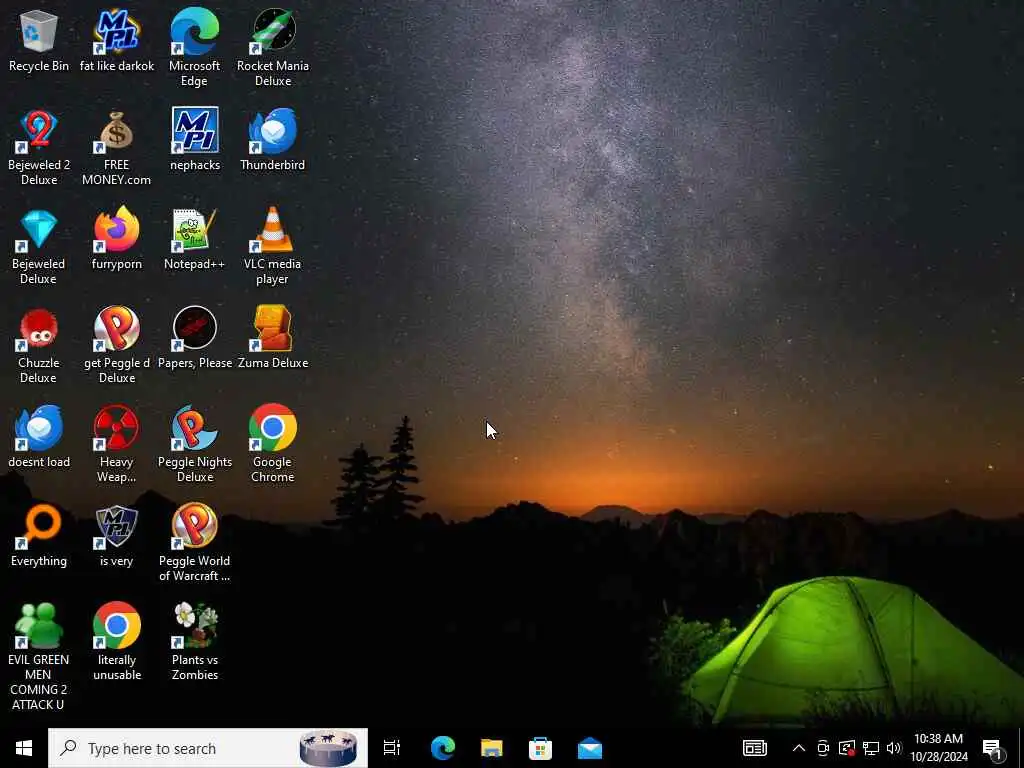This screenshot has width=1024, height=768.
Task: Select the 'is very' shield shortcut icon
Action: point(116,527)
